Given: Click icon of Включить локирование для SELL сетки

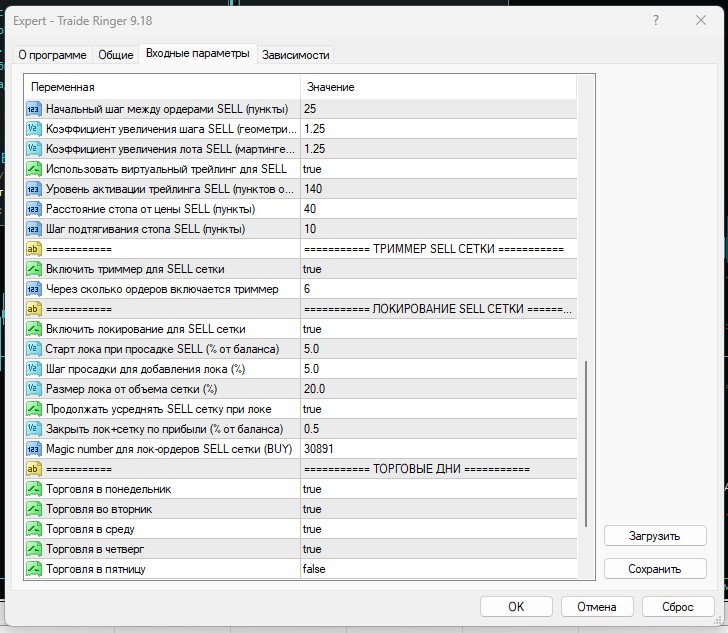Looking at the screenshot, I should pyautogui.click(x=34, y=329).
